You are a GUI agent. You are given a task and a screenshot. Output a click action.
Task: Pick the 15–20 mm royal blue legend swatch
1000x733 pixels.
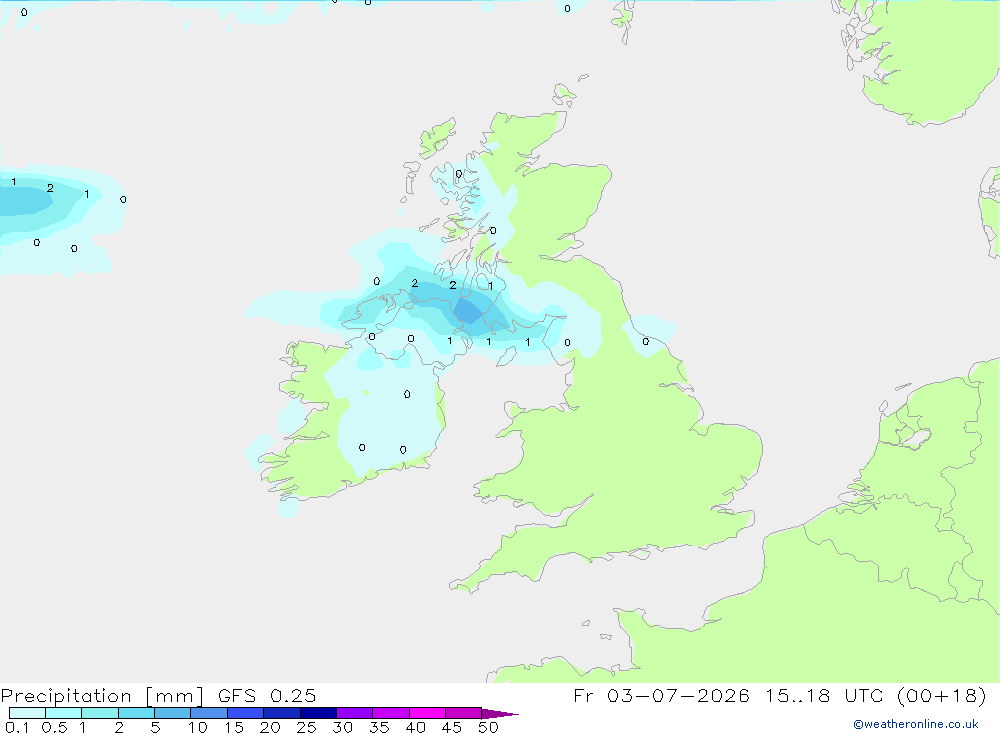246,713
